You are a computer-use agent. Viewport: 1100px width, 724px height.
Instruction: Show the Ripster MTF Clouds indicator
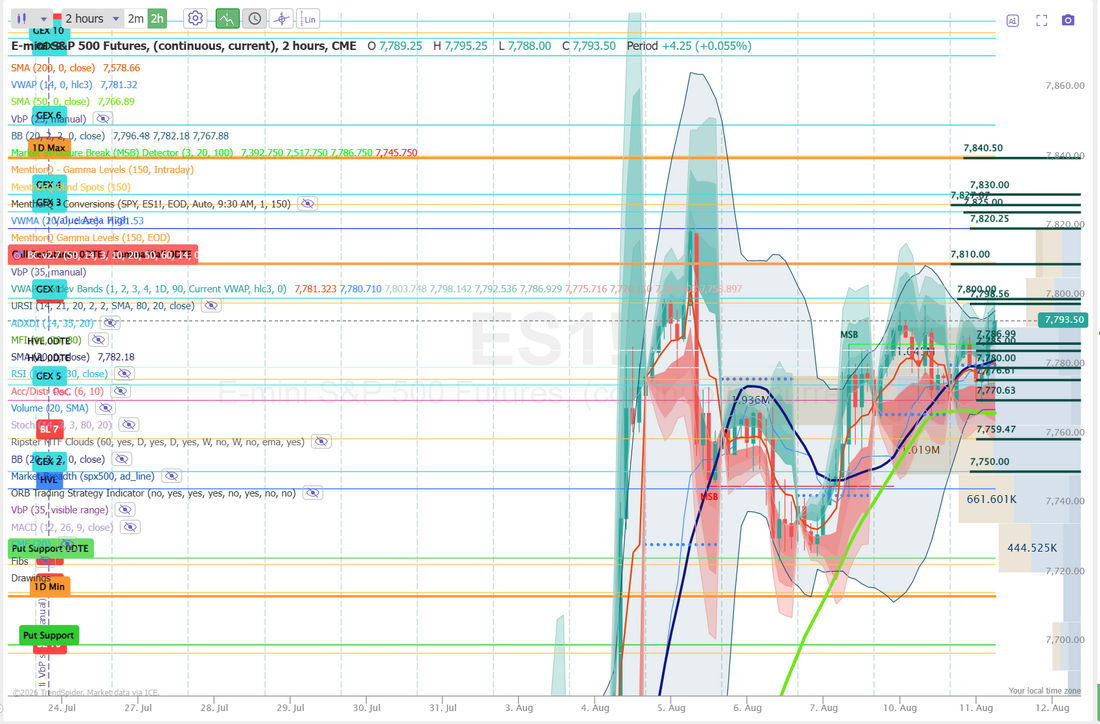pos(321,441)
